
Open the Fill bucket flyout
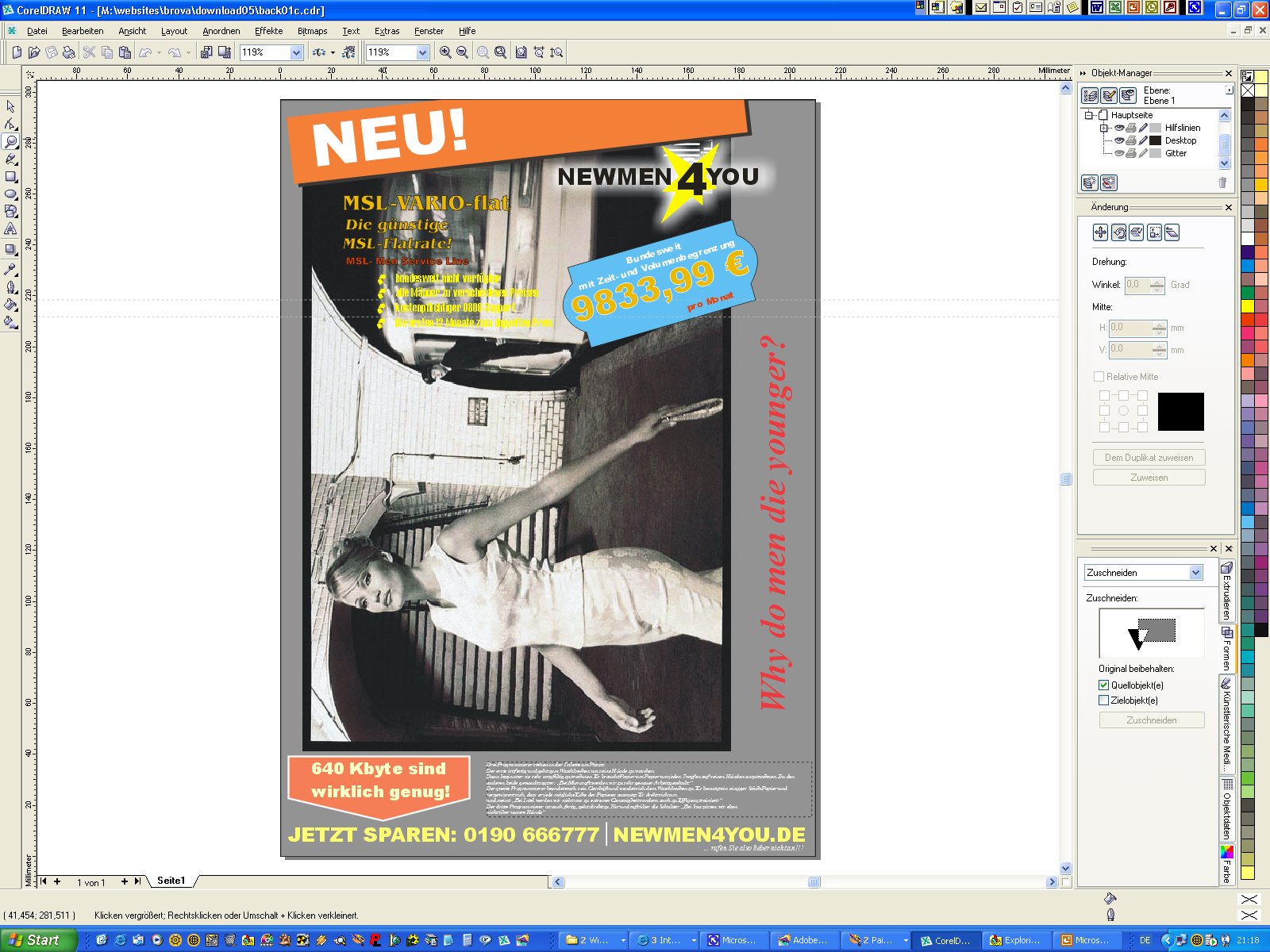pos(10,305)
